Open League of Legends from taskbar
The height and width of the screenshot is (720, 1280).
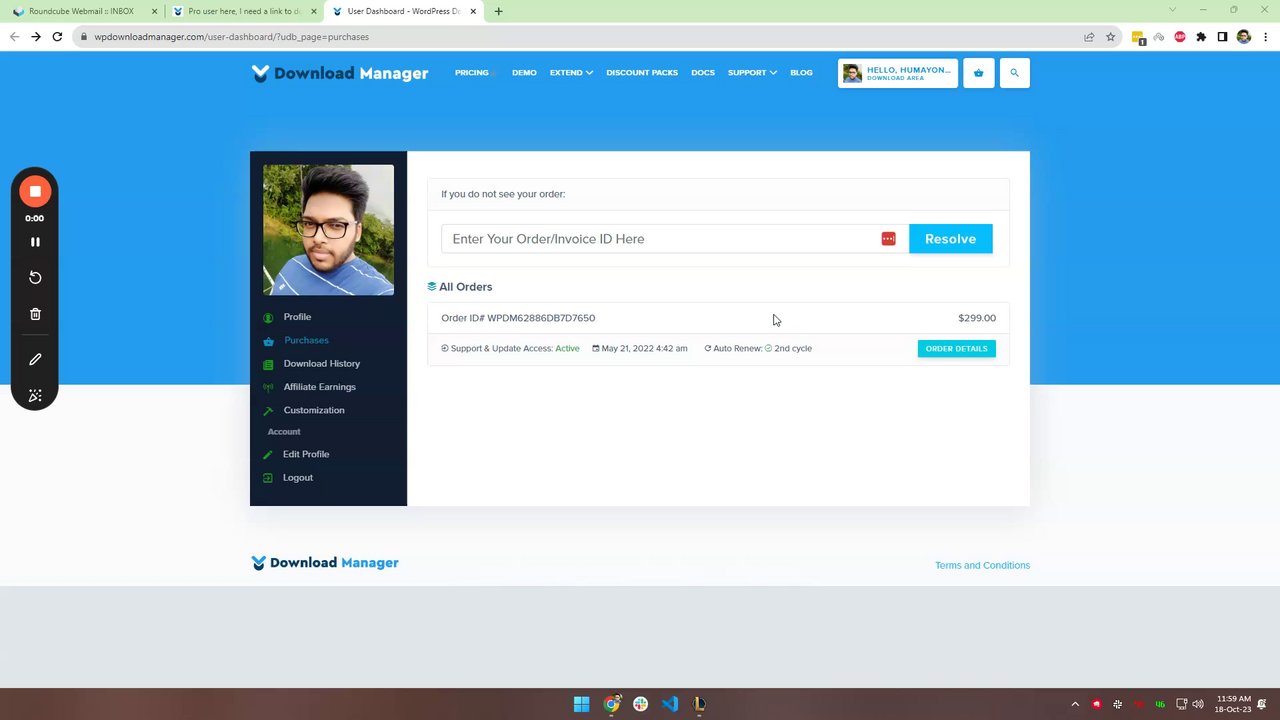click(699, 704)
